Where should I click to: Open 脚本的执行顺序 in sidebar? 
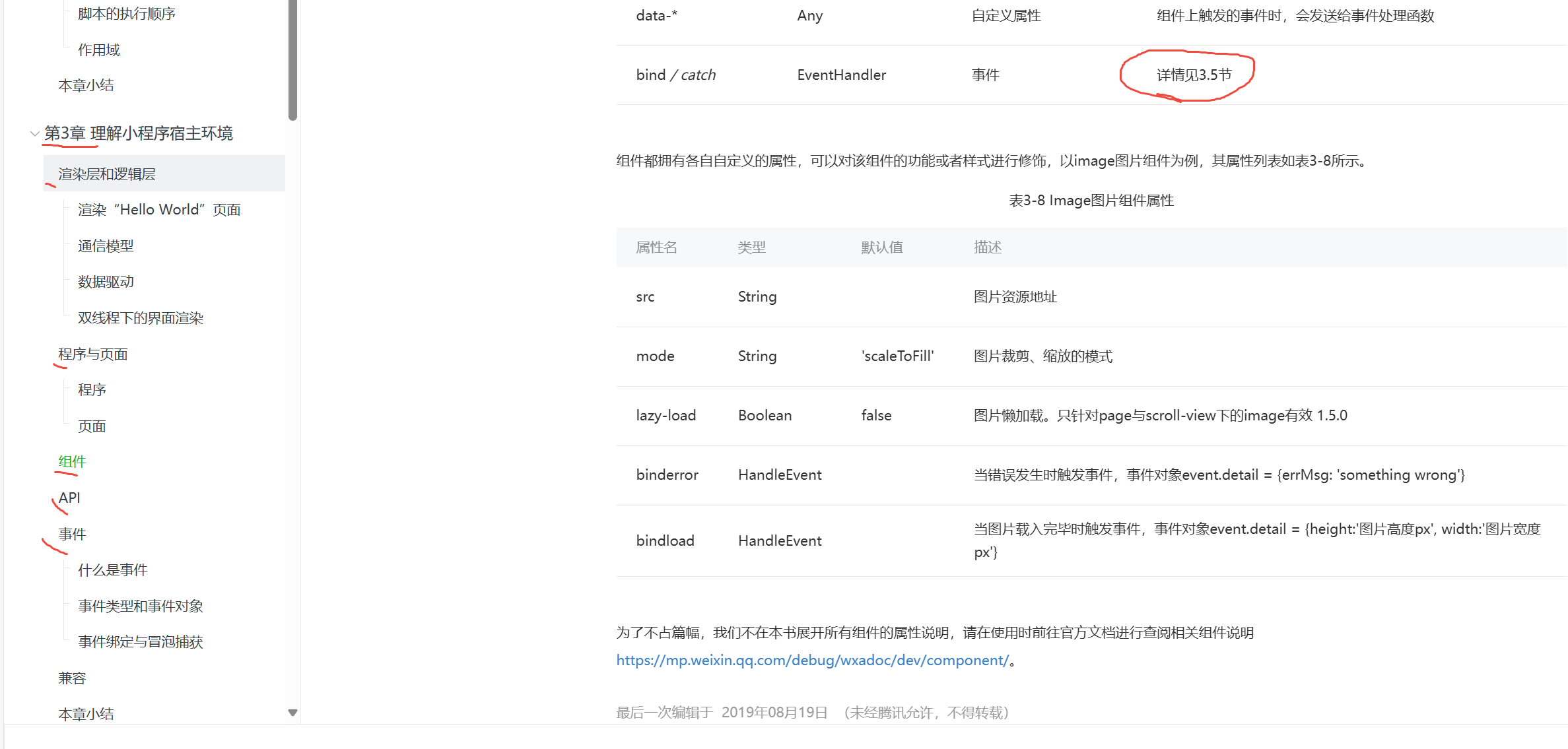126,14
